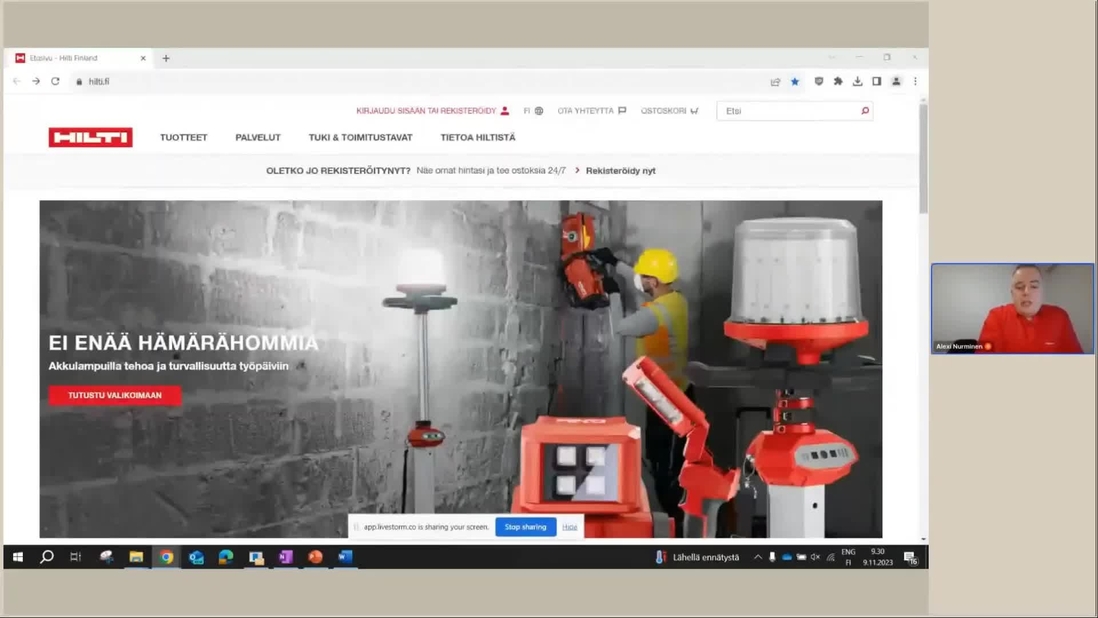Follow the Rekisteröidy nyt link

coord(620,171)
